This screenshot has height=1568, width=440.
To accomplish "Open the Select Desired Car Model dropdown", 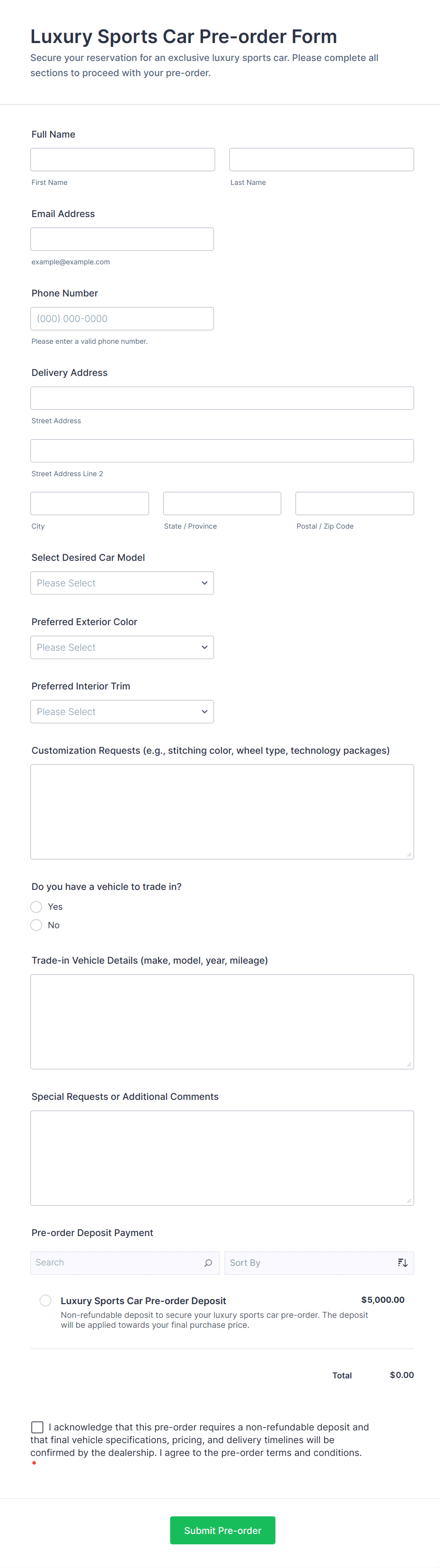I will pyautogui.click(x=122, y=583).
